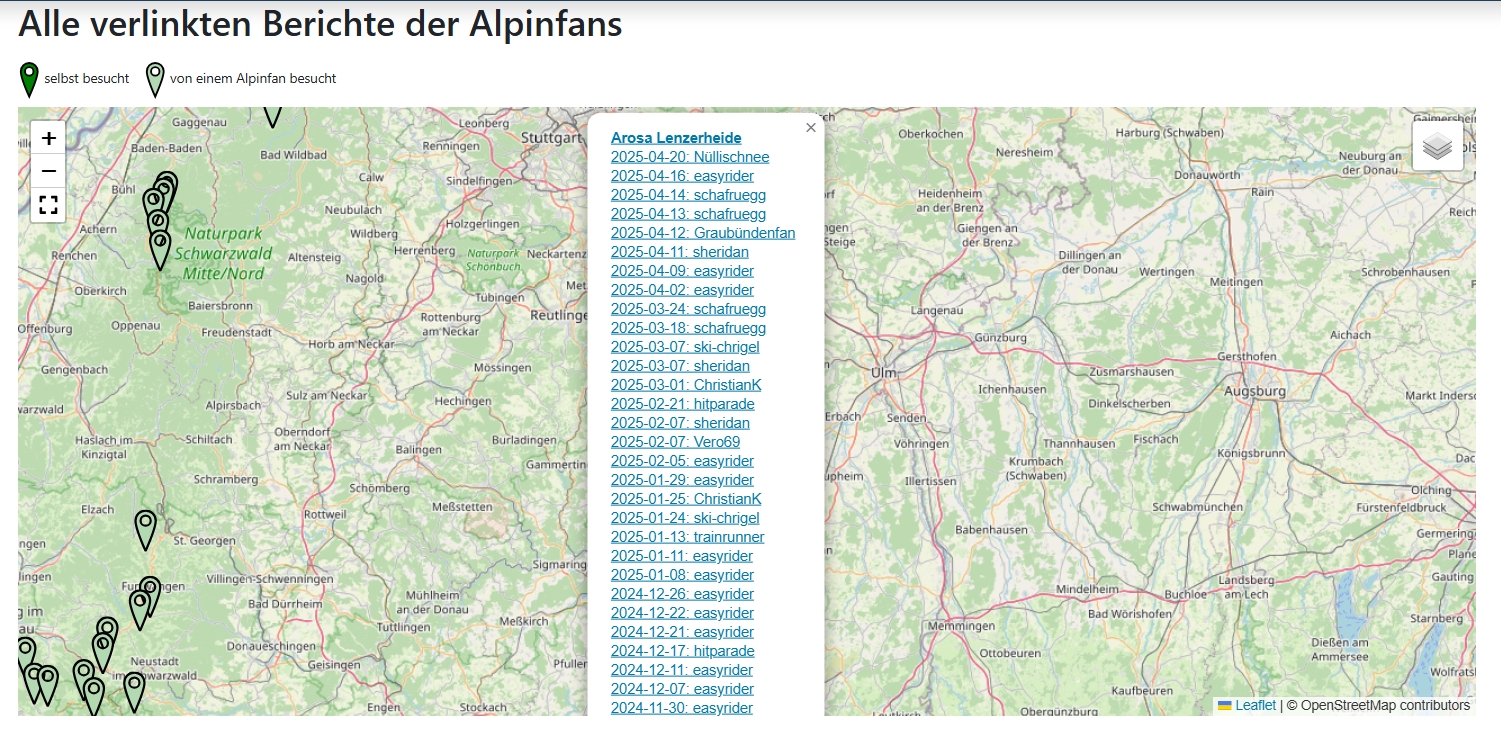Open the 2025-01-13 trainrunner report
The height and width of the screenshot is (738, 1501).
[687, 537]
